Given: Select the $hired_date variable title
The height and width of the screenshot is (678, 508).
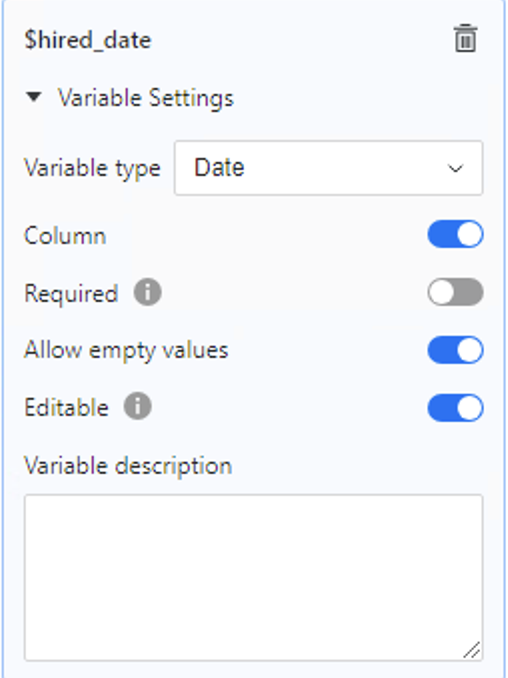Looking at the screenshot, I should click(x=88, y=40).
